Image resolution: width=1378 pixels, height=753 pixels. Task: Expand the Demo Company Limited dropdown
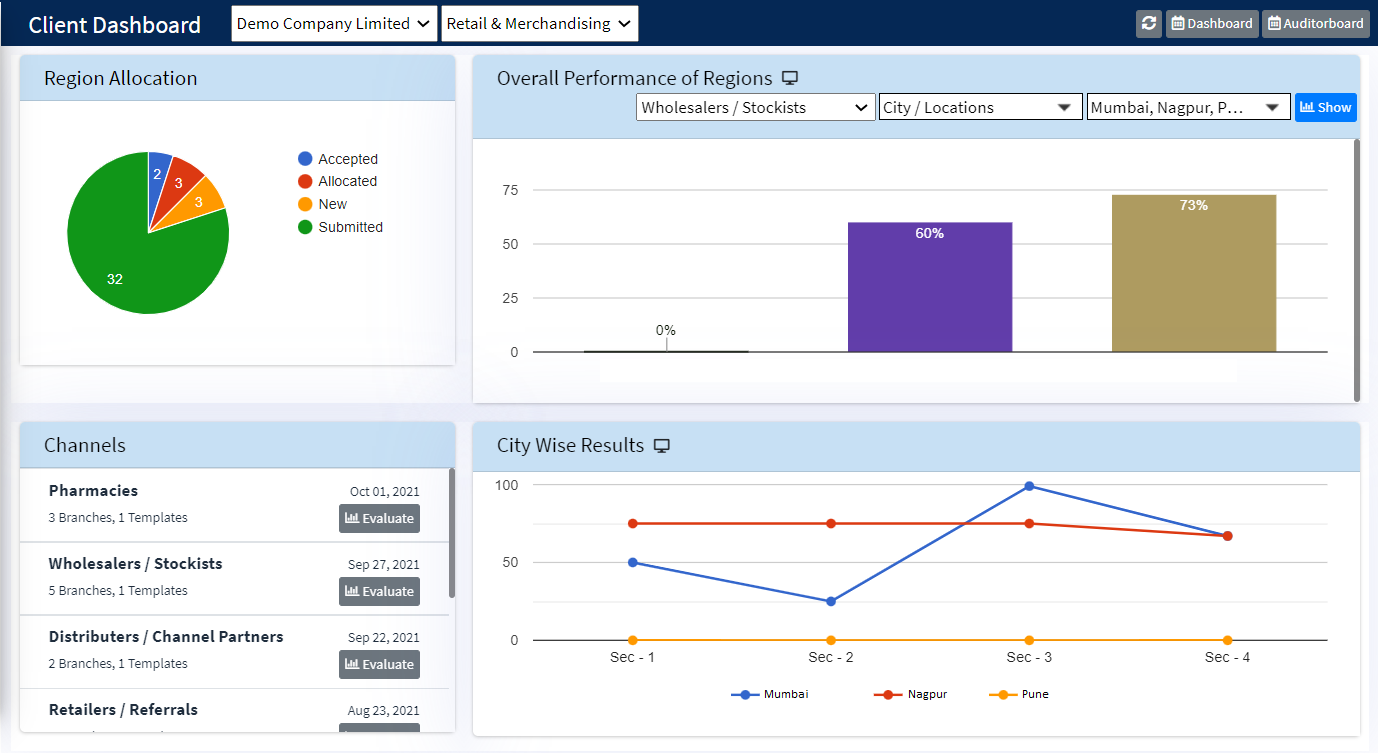tap(334, 24)
